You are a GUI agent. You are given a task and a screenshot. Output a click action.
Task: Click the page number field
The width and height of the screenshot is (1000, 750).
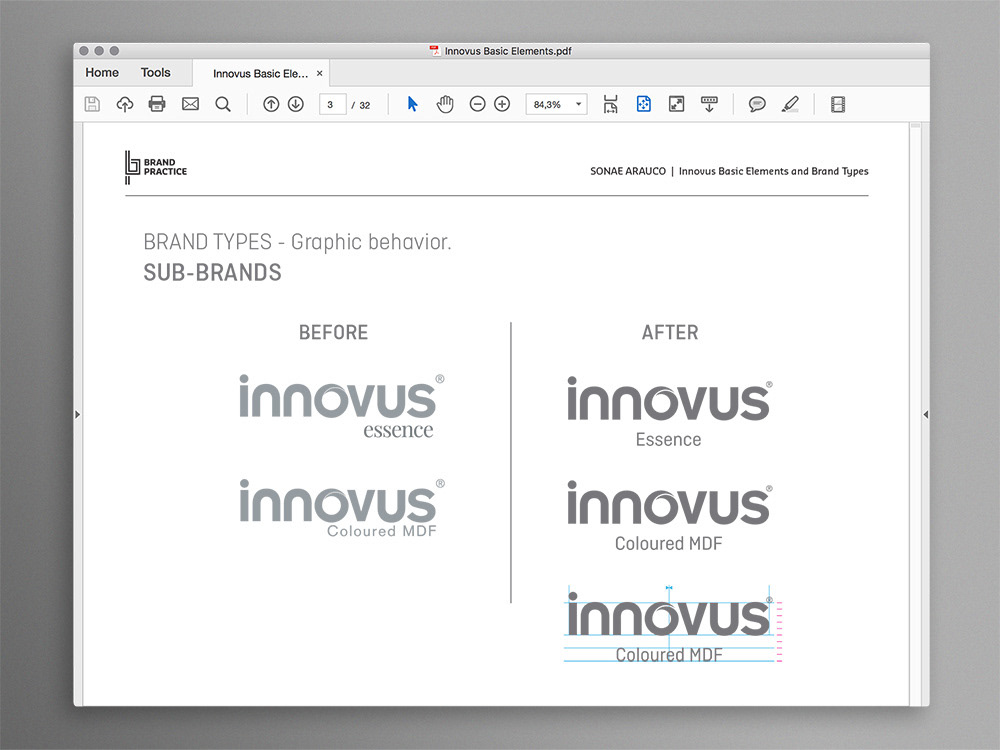332,105
